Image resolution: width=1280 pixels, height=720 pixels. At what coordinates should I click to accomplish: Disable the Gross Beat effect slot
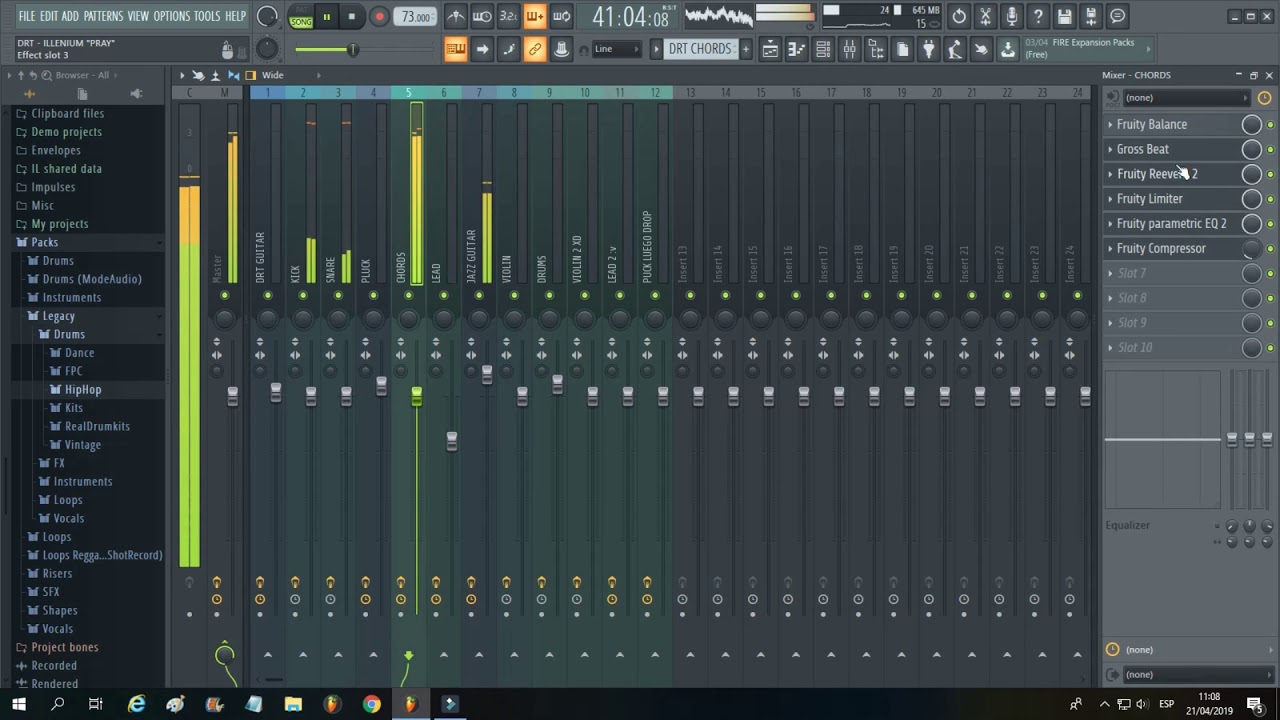pyautogui.click(x=1270, y=150)
